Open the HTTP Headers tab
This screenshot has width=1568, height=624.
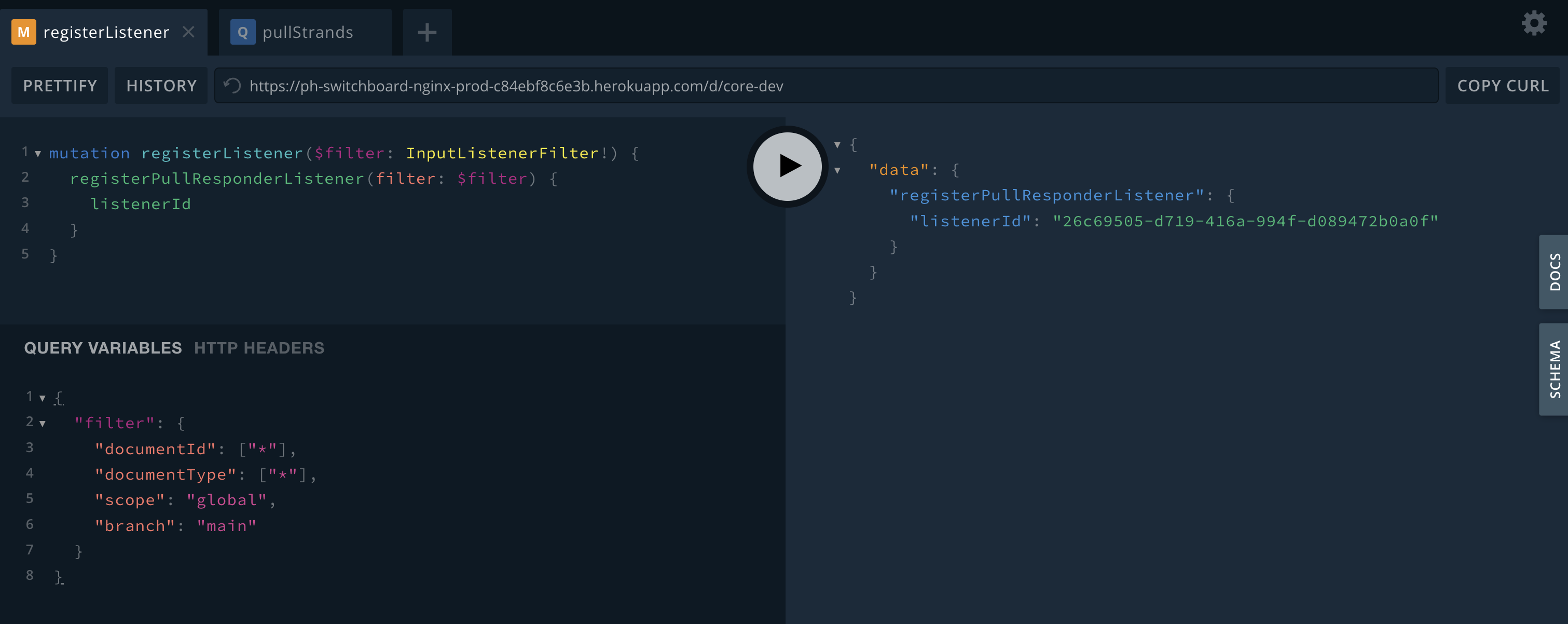[259, 348]
